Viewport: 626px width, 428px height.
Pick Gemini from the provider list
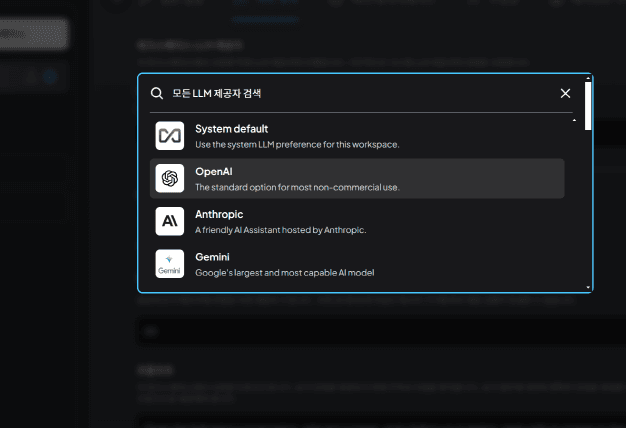[357, 264]
